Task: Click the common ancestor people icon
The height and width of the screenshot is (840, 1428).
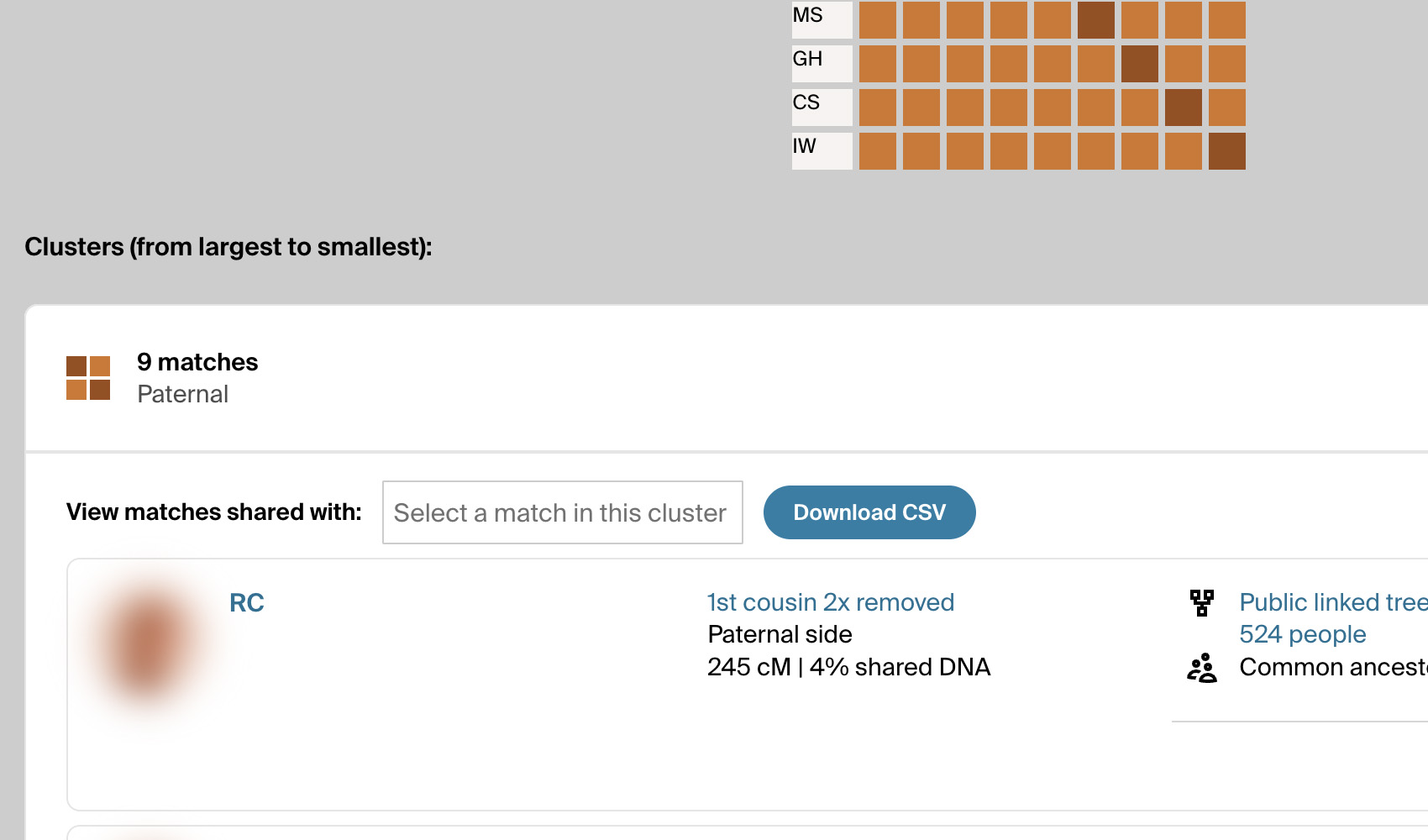Action: click(x=1202, y=668)
